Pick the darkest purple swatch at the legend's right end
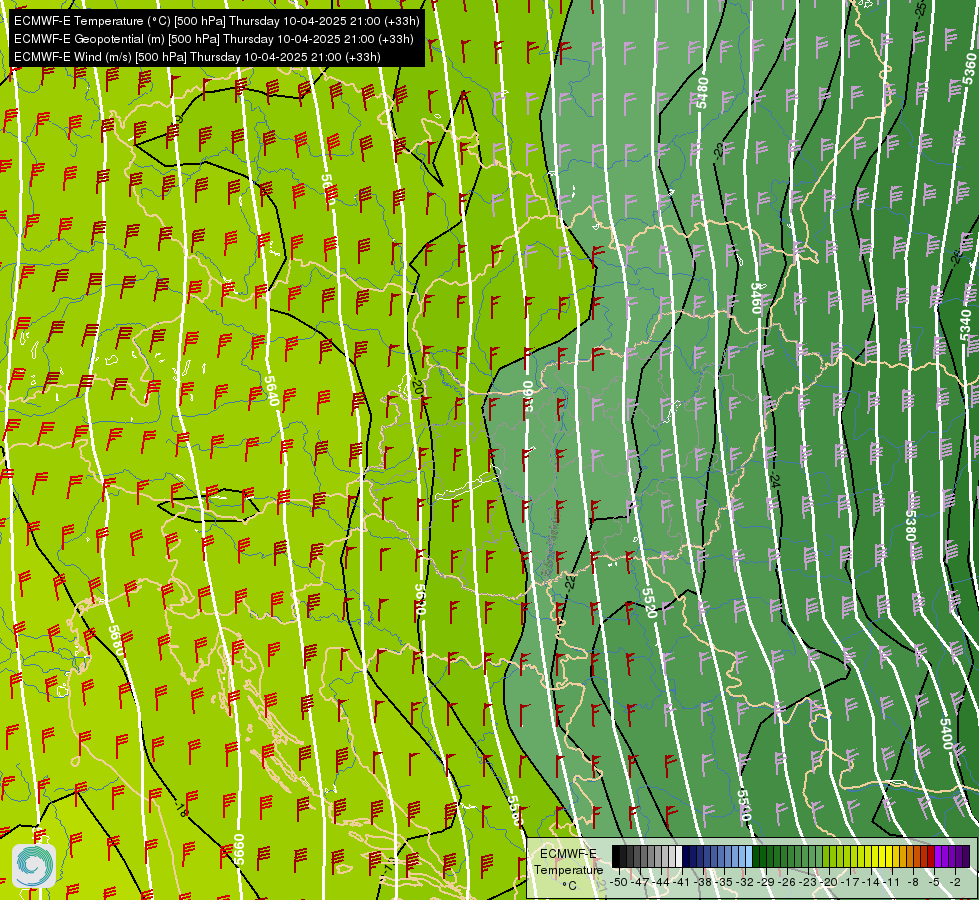 pos(966,856)
